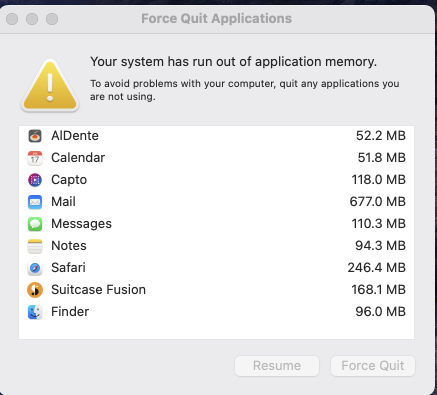The height and width of the screenshot is (395, 437).
Task: Select the Finder 96.0 MB value
Action: coord(381,312)
